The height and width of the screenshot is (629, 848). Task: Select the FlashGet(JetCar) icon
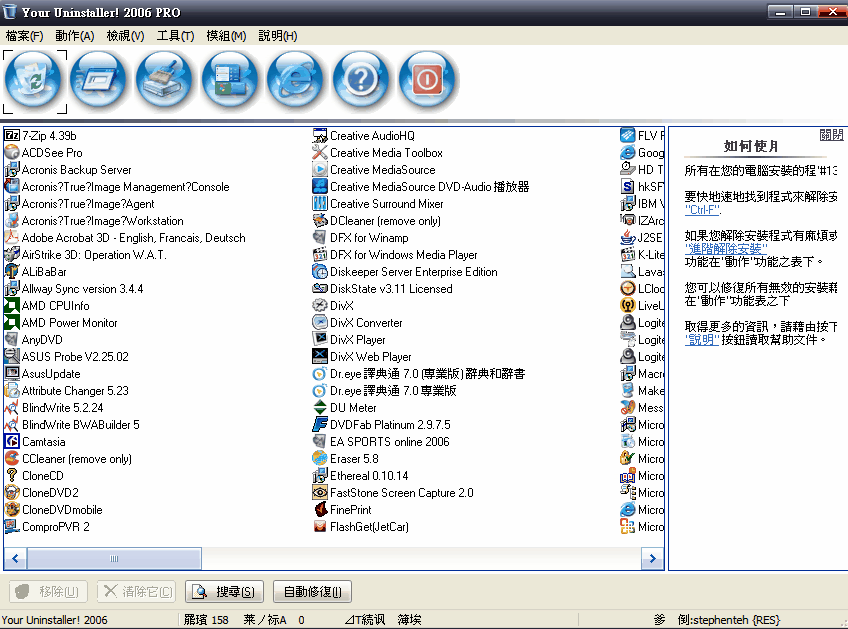click(x=320, y=526)
